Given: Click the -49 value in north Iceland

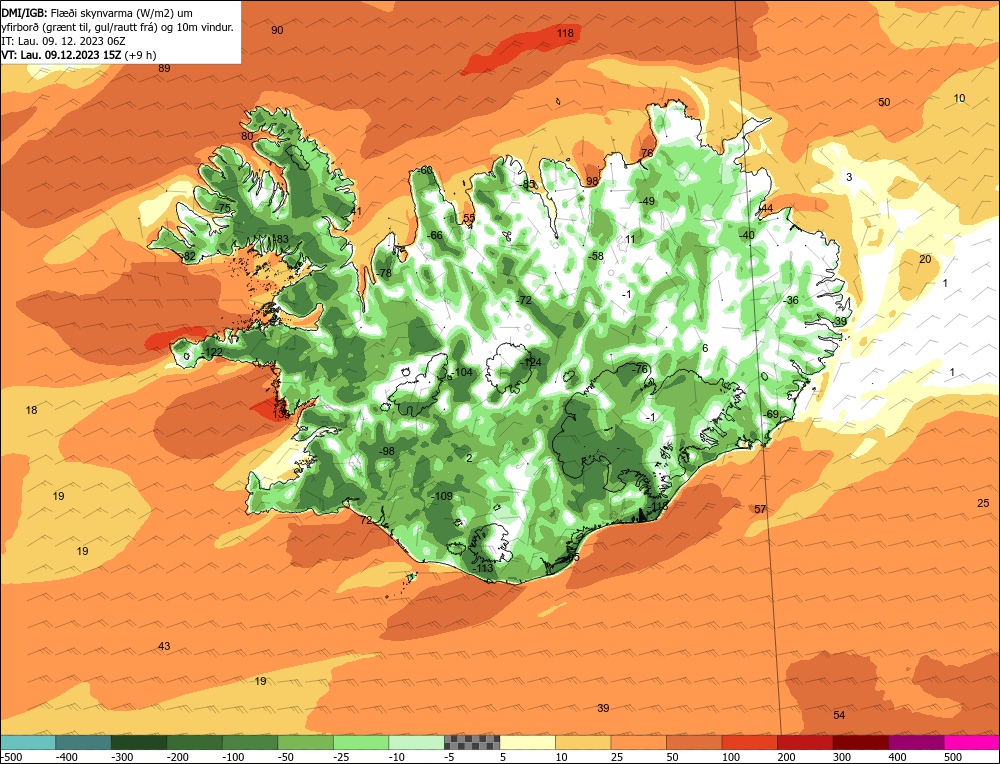Looking at the screenshot, I should (647, 201).
